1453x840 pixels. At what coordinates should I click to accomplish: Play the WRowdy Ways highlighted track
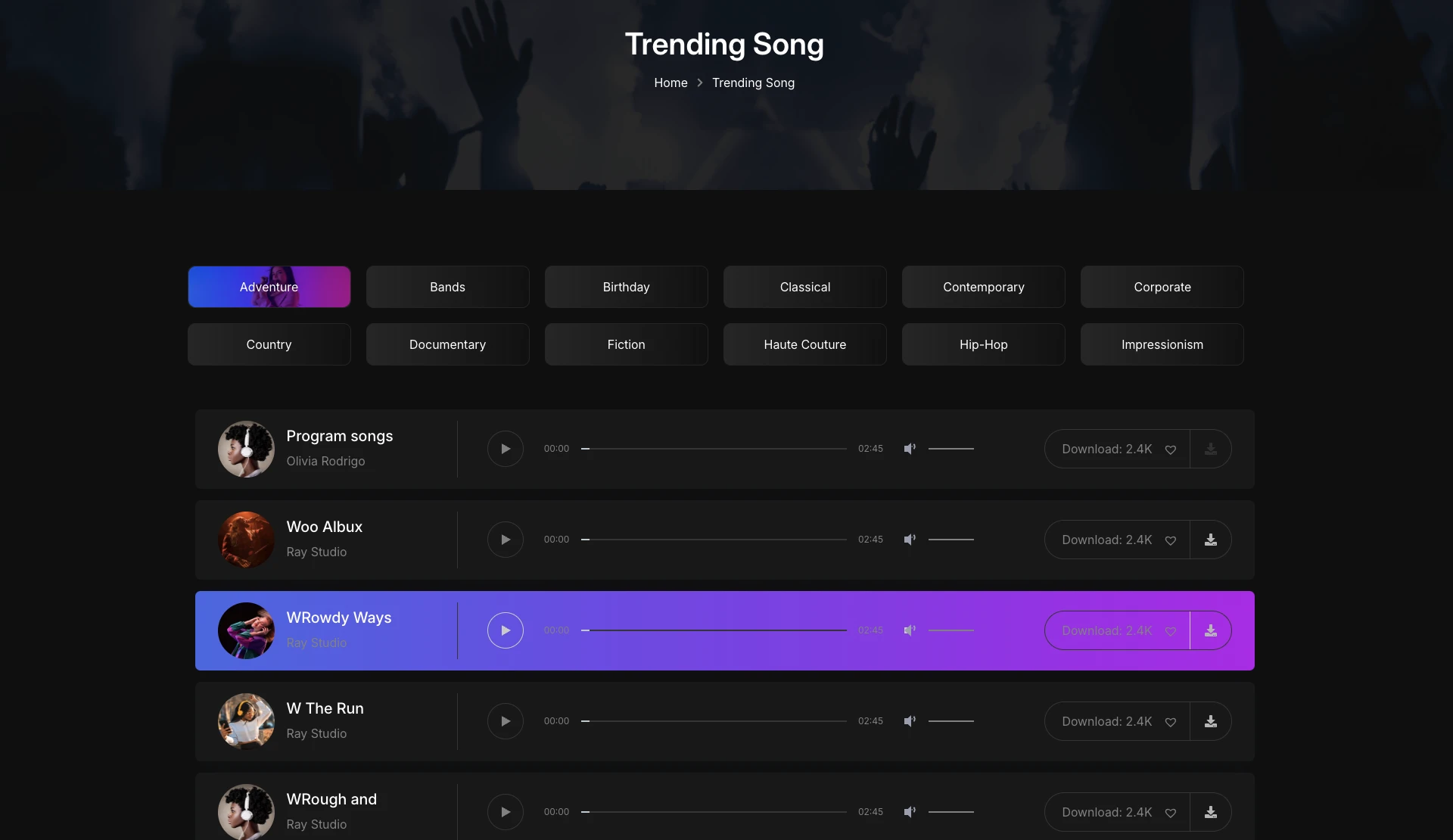[505, 630]
